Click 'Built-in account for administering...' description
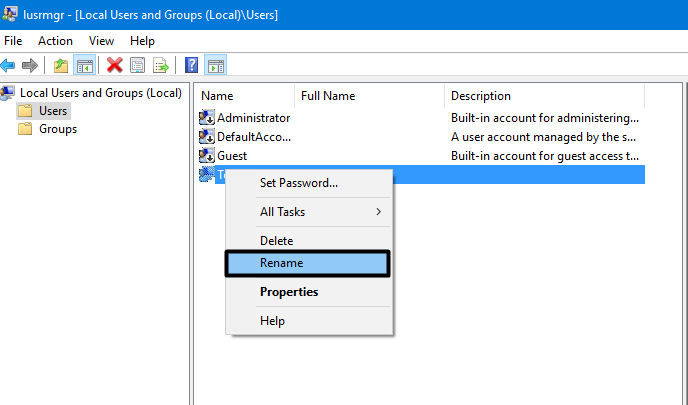Viewport: 688px width, 405px height. 545,118
